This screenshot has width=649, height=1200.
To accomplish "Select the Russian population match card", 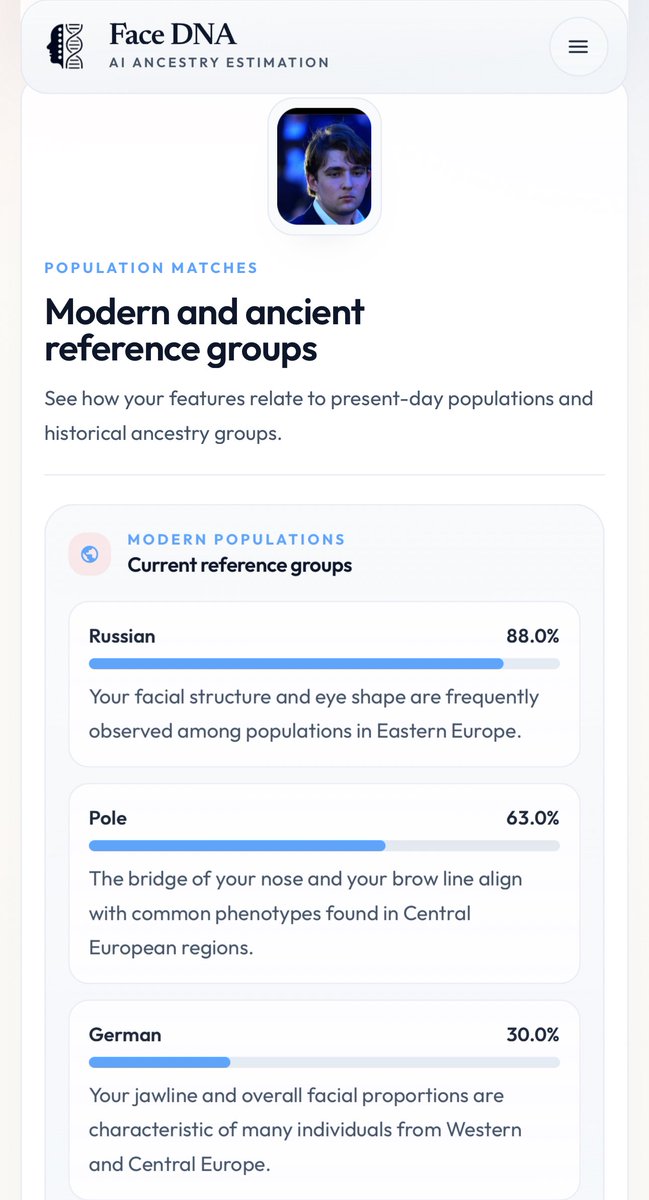I will tap(324, 684).
